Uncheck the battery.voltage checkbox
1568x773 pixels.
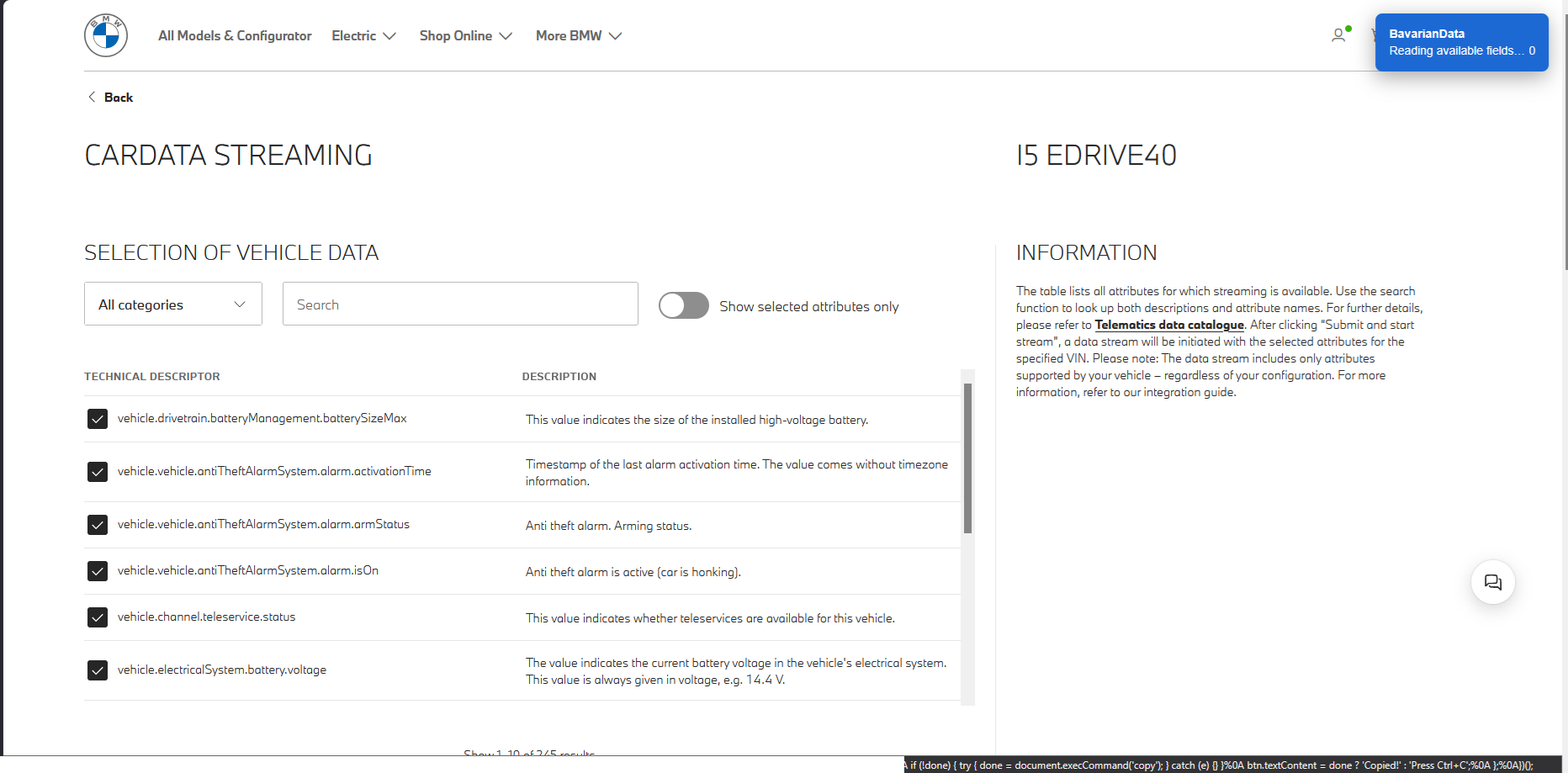[98, 670]
